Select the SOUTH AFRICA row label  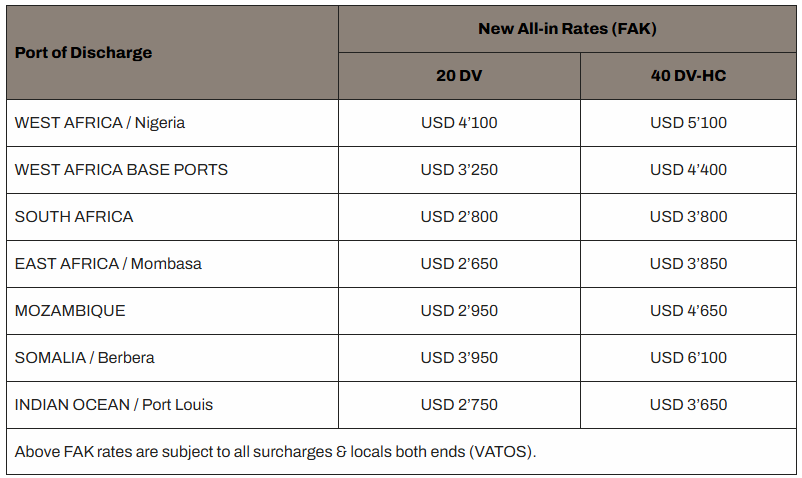(74, 217)
